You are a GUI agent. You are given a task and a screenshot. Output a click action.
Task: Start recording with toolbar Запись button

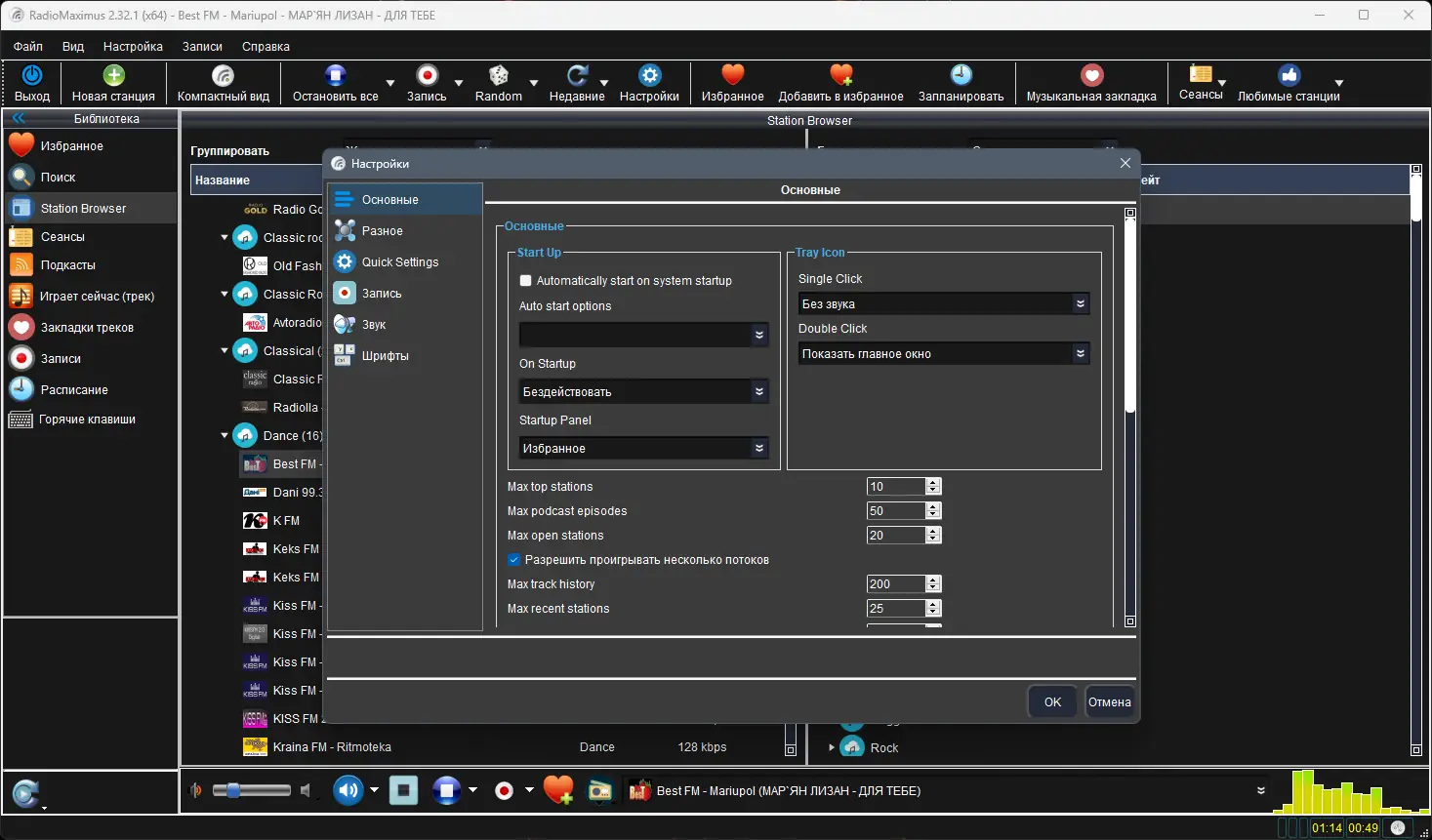[x=427, y=83]
